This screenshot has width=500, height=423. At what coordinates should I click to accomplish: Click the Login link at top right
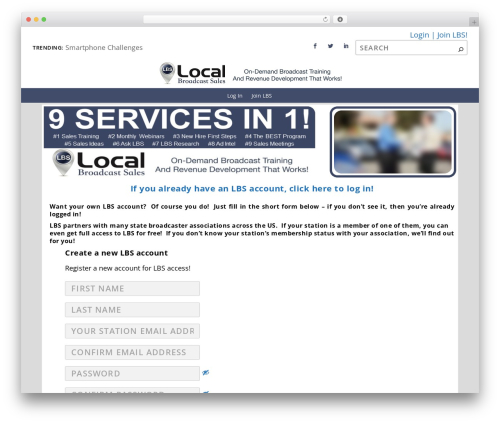[419, 35]
